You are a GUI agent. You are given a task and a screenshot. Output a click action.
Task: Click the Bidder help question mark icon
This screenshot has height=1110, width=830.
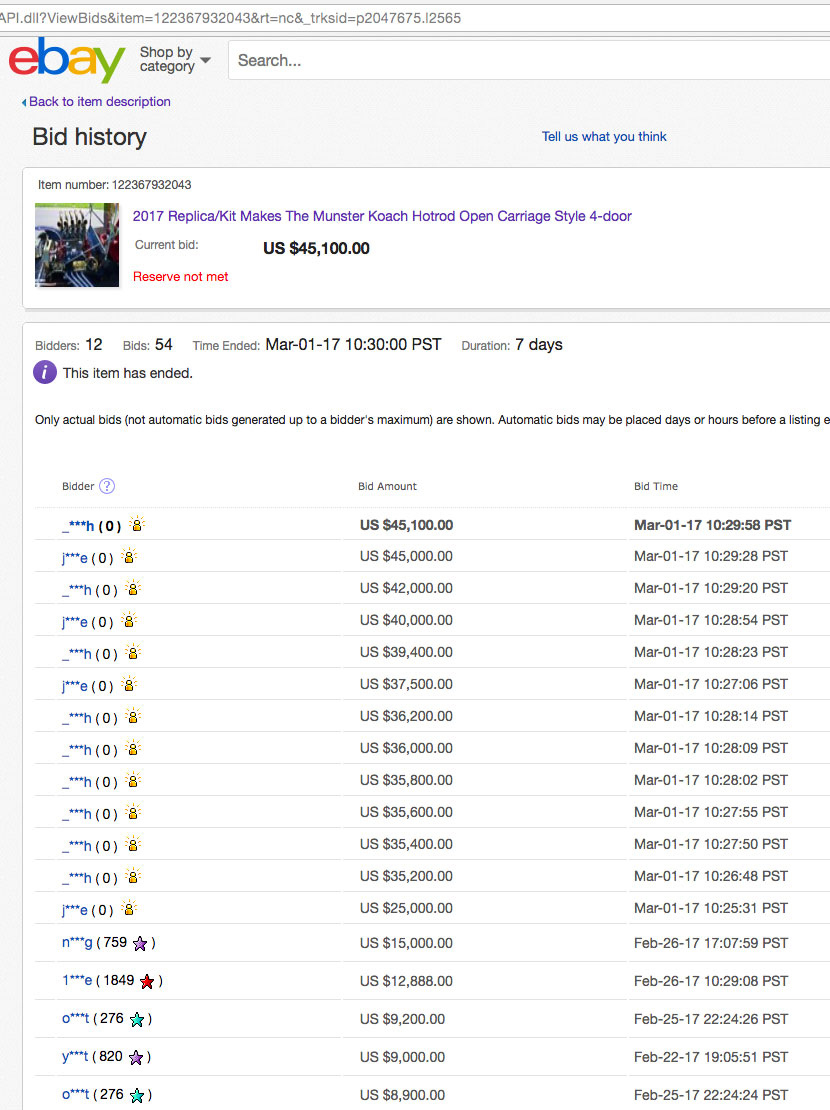107,486
